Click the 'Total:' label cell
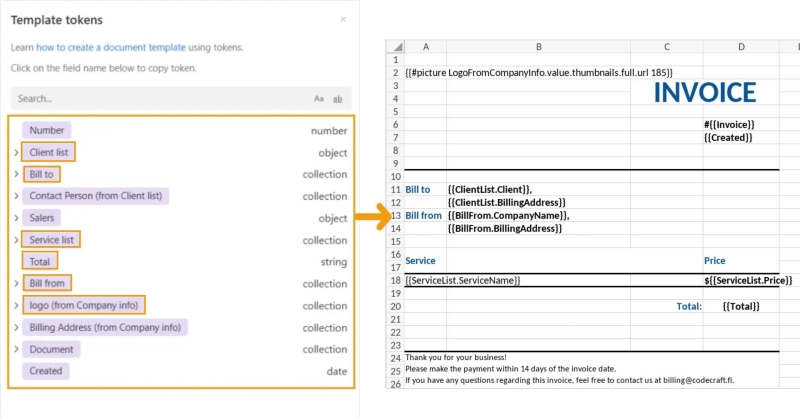Screen dimensions: 800x418 click(666, 306)
